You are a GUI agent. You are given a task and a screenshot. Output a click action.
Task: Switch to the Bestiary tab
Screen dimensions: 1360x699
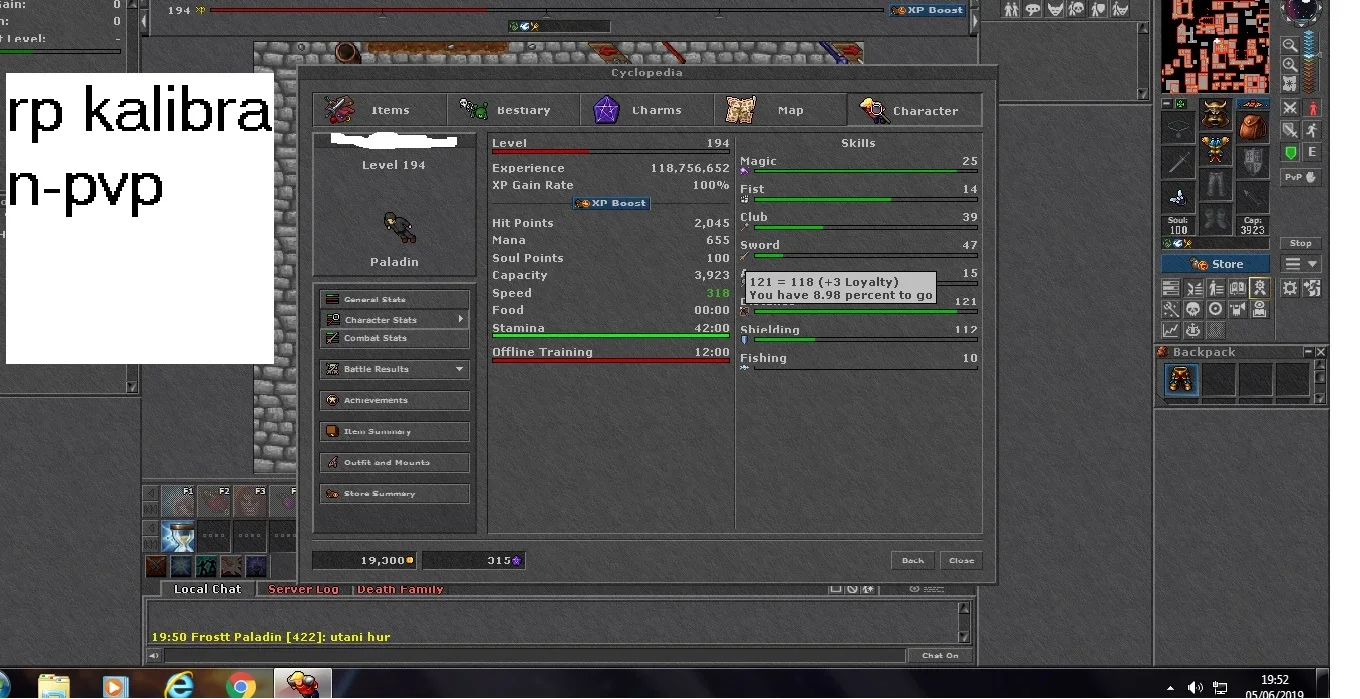[514, 110]
